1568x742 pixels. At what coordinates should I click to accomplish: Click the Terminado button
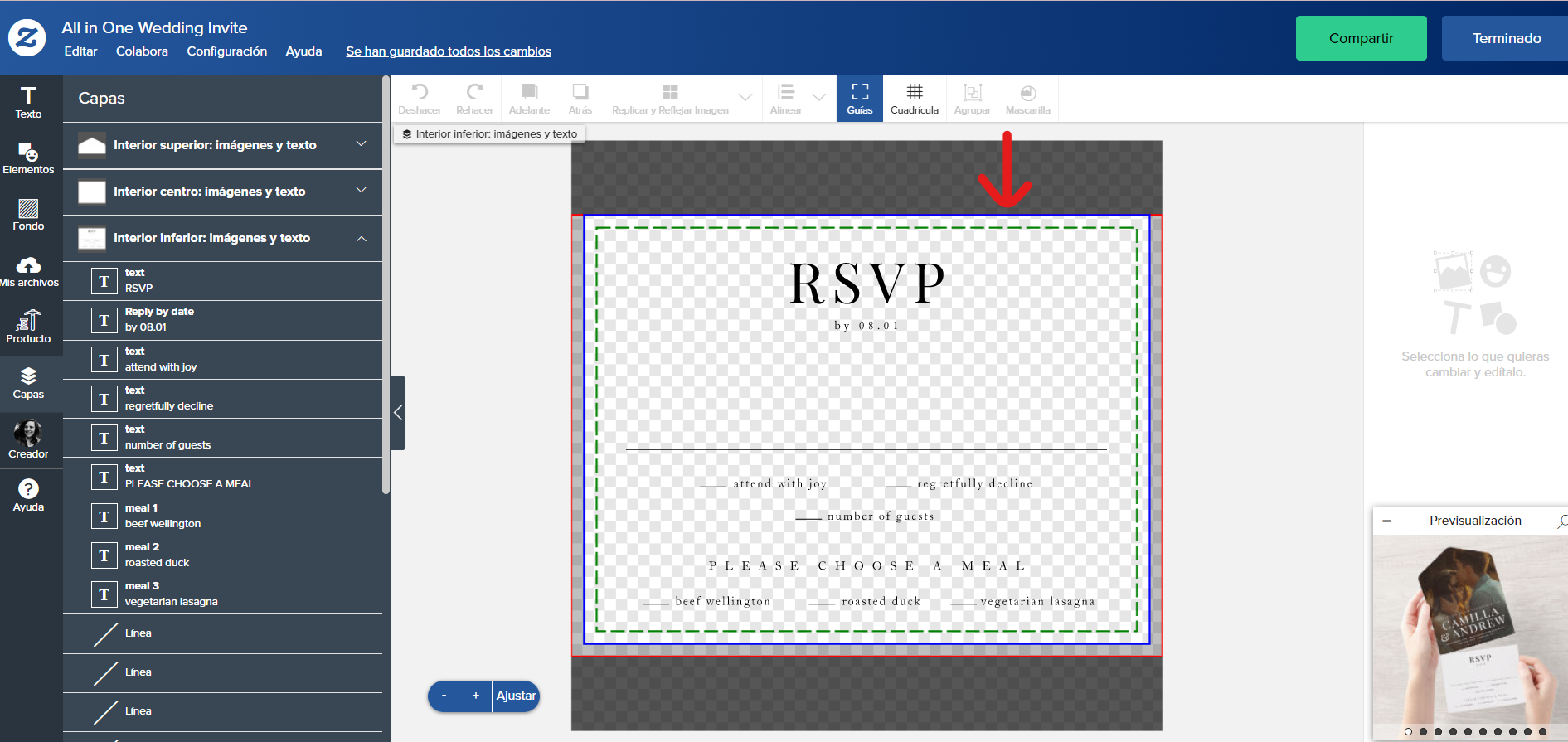[x=1505, y=38]
